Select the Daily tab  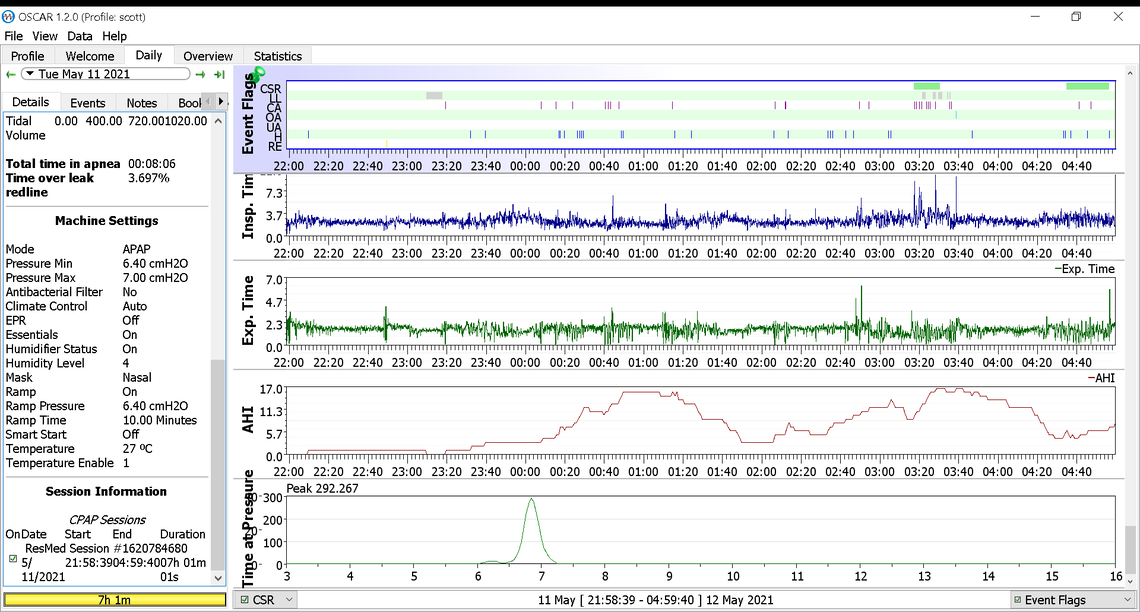[x=148, y=55]
